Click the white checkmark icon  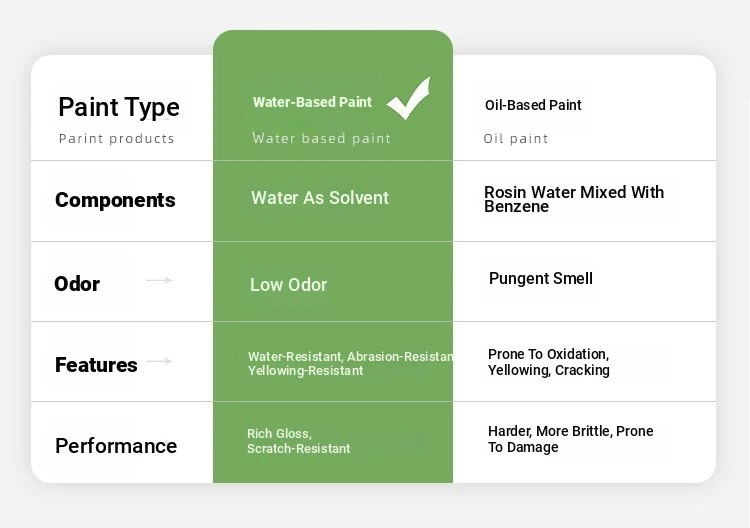point(408,98)
